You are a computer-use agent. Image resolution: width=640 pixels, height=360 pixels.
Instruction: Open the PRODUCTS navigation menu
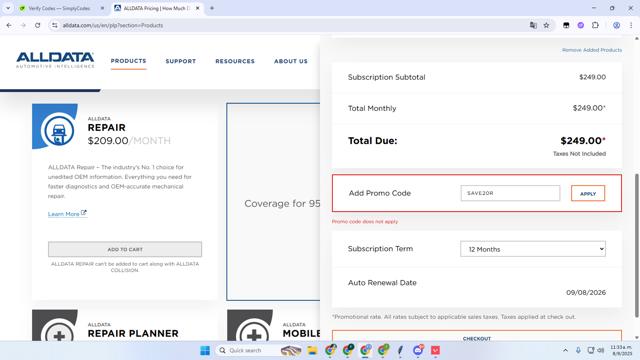coord(128,61)
